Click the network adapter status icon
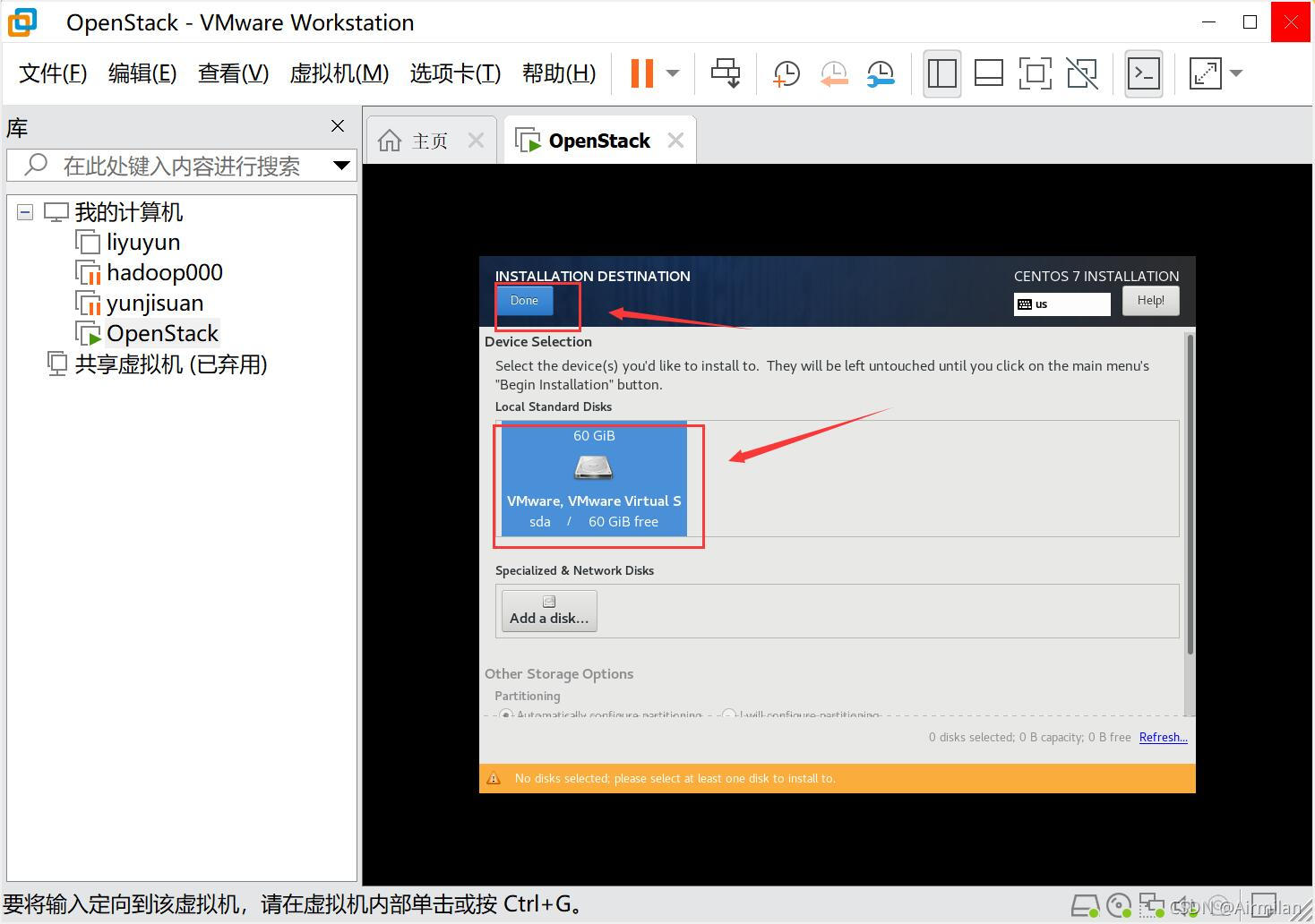Viewport: 1315px width, 924px height. [x=1151, y=906]
